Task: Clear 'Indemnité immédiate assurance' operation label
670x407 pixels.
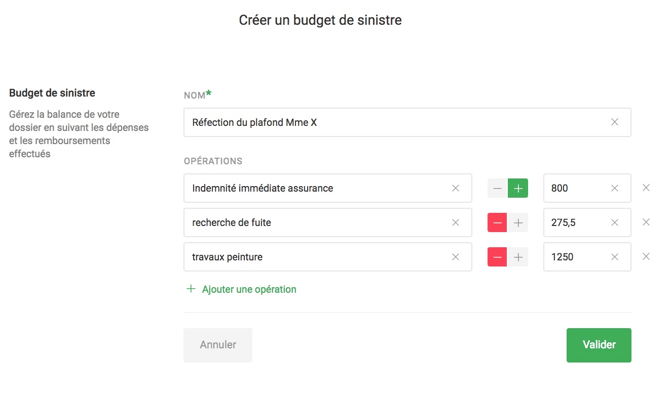Action: [455, 188]
